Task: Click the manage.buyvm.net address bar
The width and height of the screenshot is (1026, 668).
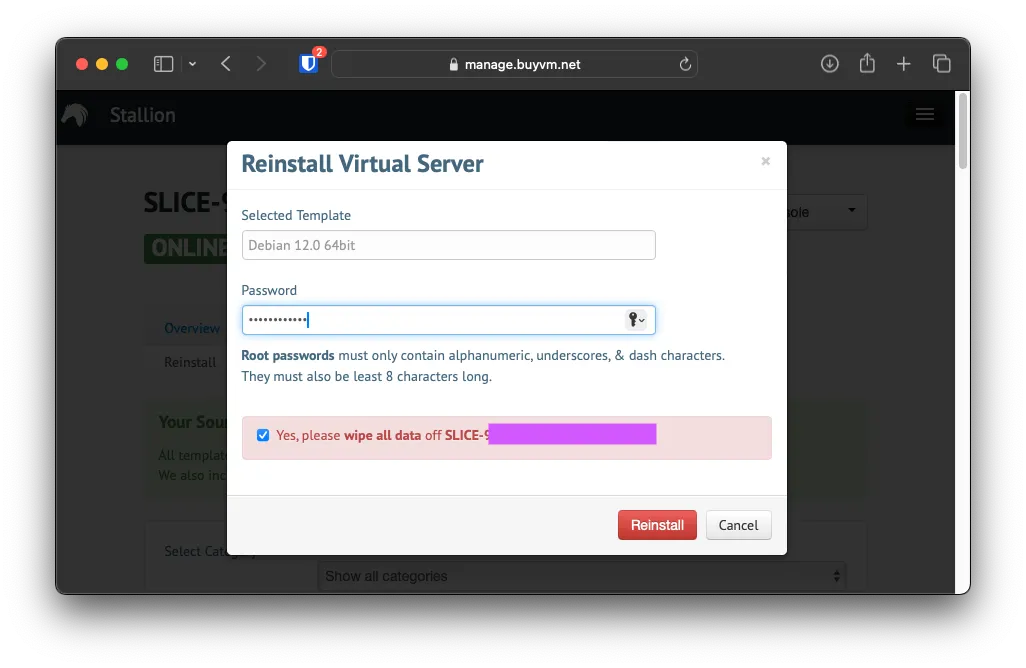Action: pyautogui.click(x=515, y=64)
